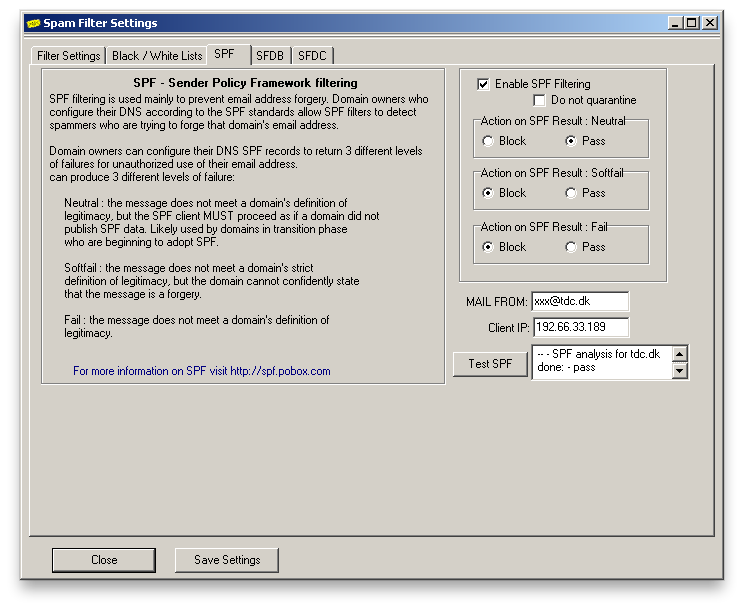Click the Close button at bottom
Image resolution: width=744 pixels, height=610 pixels.
pos(104,560)
